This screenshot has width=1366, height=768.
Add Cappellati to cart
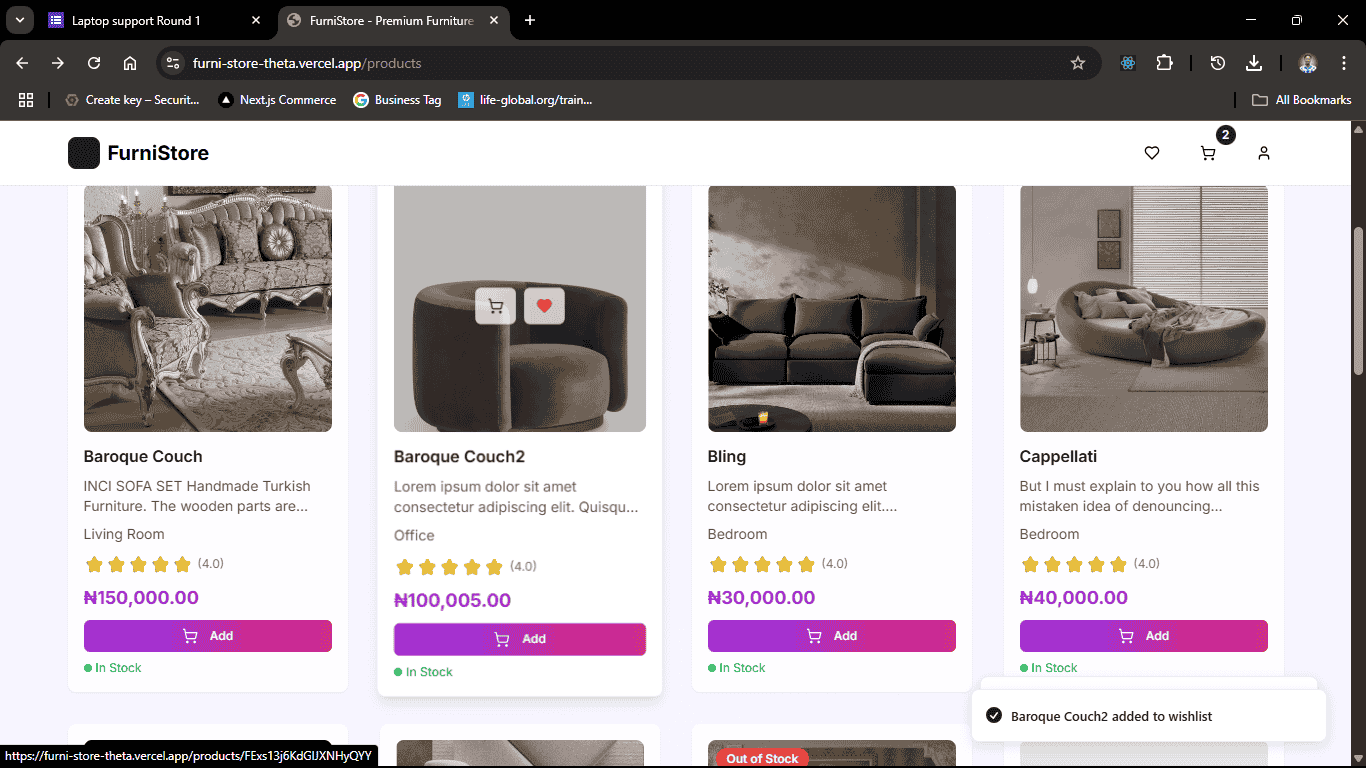pyautogui.click(x=1143, y=636)
